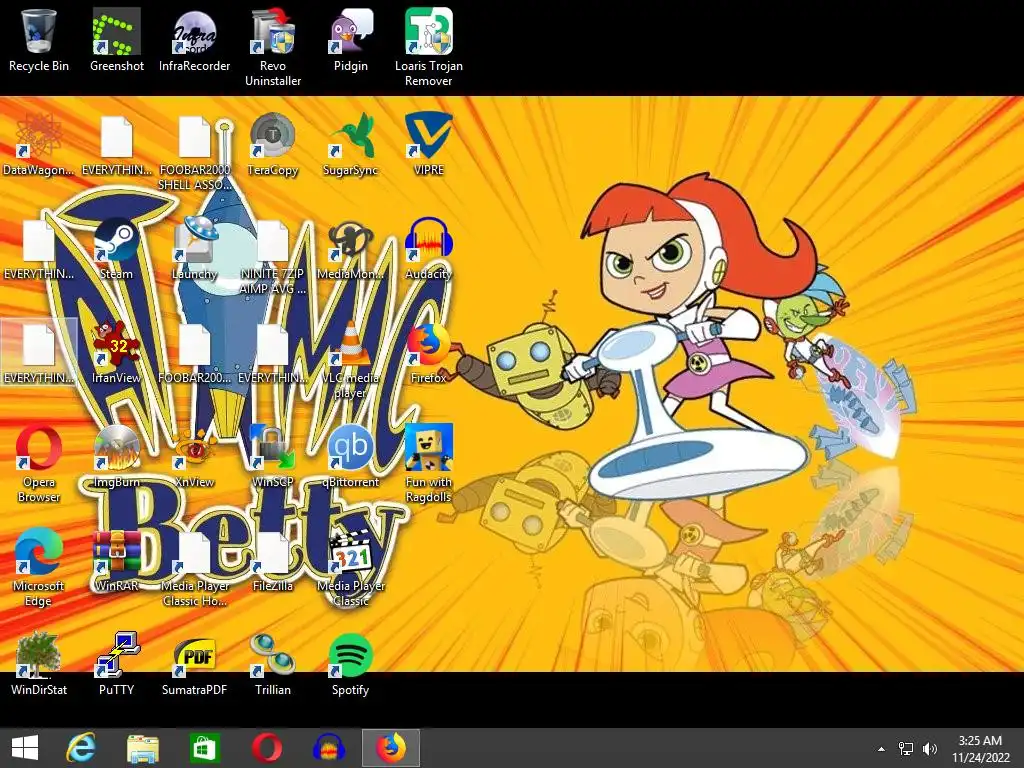This screenshot has width=1024, height=768.
Task: Launch Media Player Classic 321 icon
Action: 351,568
